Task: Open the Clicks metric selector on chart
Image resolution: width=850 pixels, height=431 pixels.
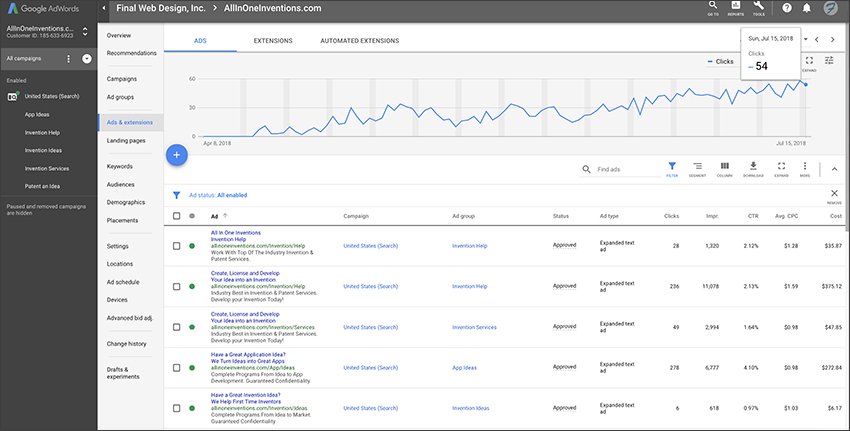Action: pos(720,62)
